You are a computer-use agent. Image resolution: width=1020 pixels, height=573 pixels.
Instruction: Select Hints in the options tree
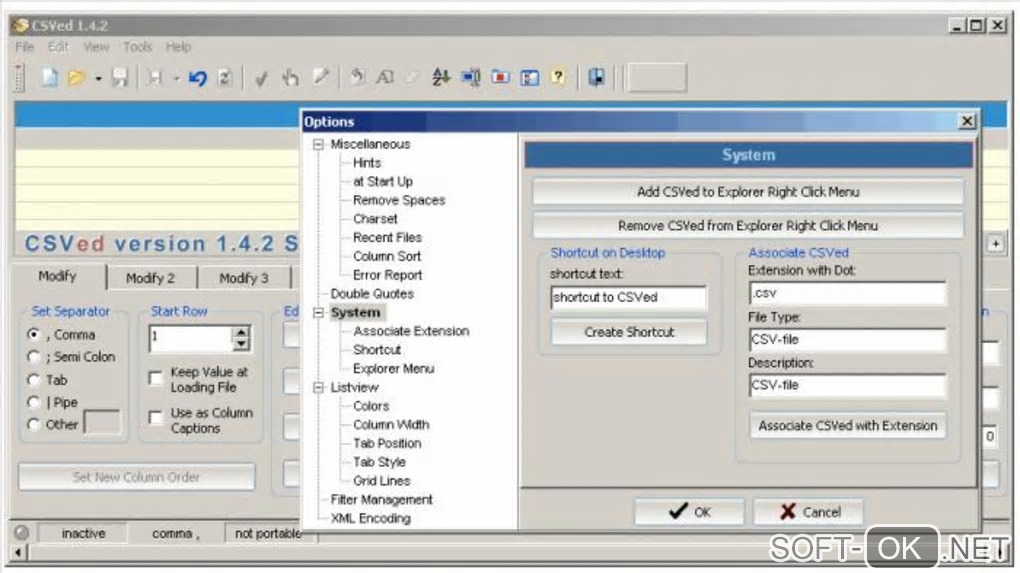pyautogui.click(x=367, y=163)
